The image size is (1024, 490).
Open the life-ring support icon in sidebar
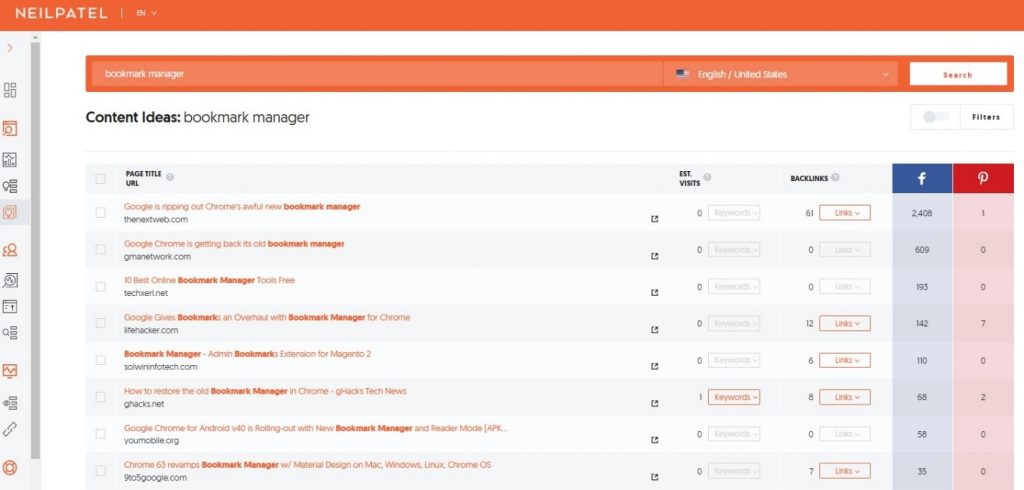coord(10,468)
